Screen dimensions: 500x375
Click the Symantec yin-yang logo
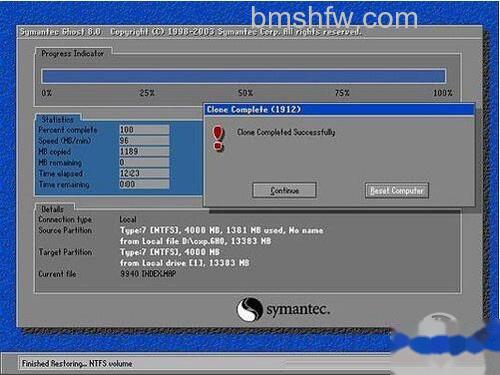pyautogui.click(x=250, y=309)
